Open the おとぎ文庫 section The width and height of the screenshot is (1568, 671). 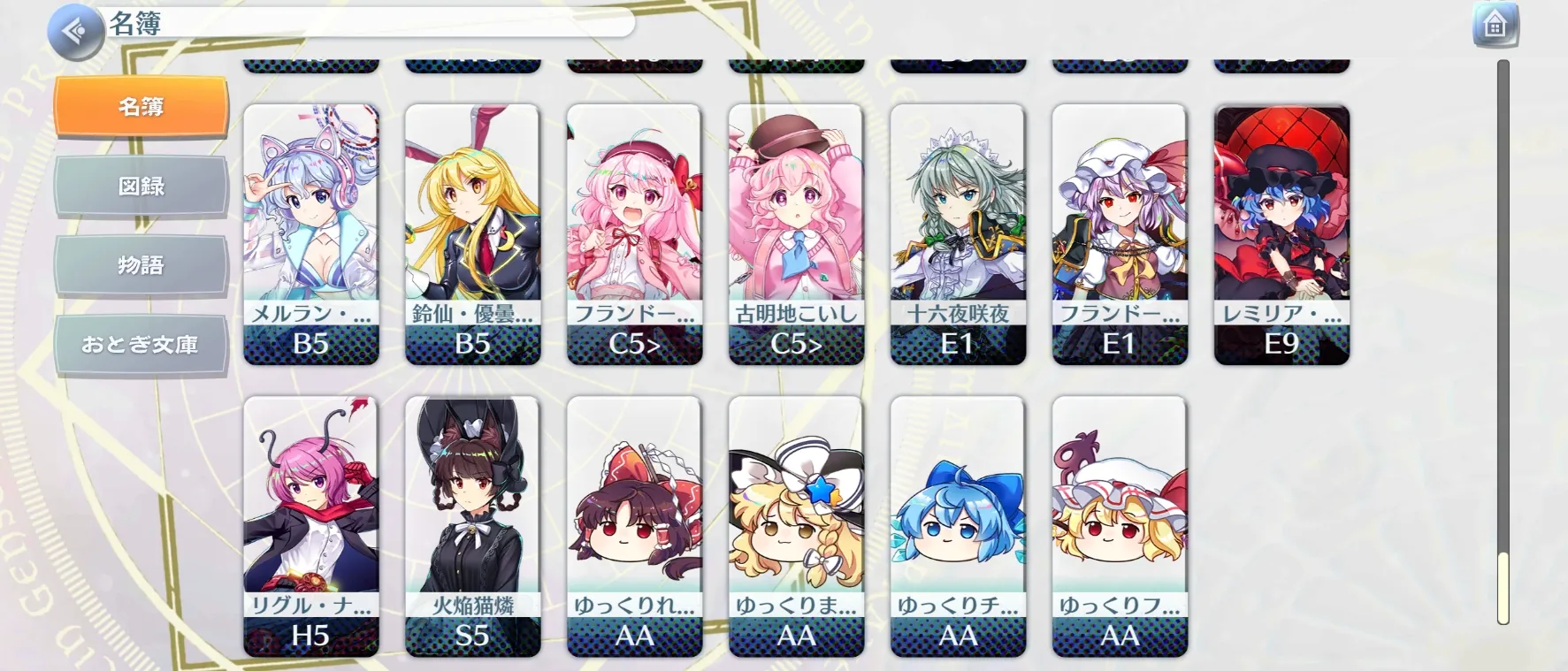[142, 345]
